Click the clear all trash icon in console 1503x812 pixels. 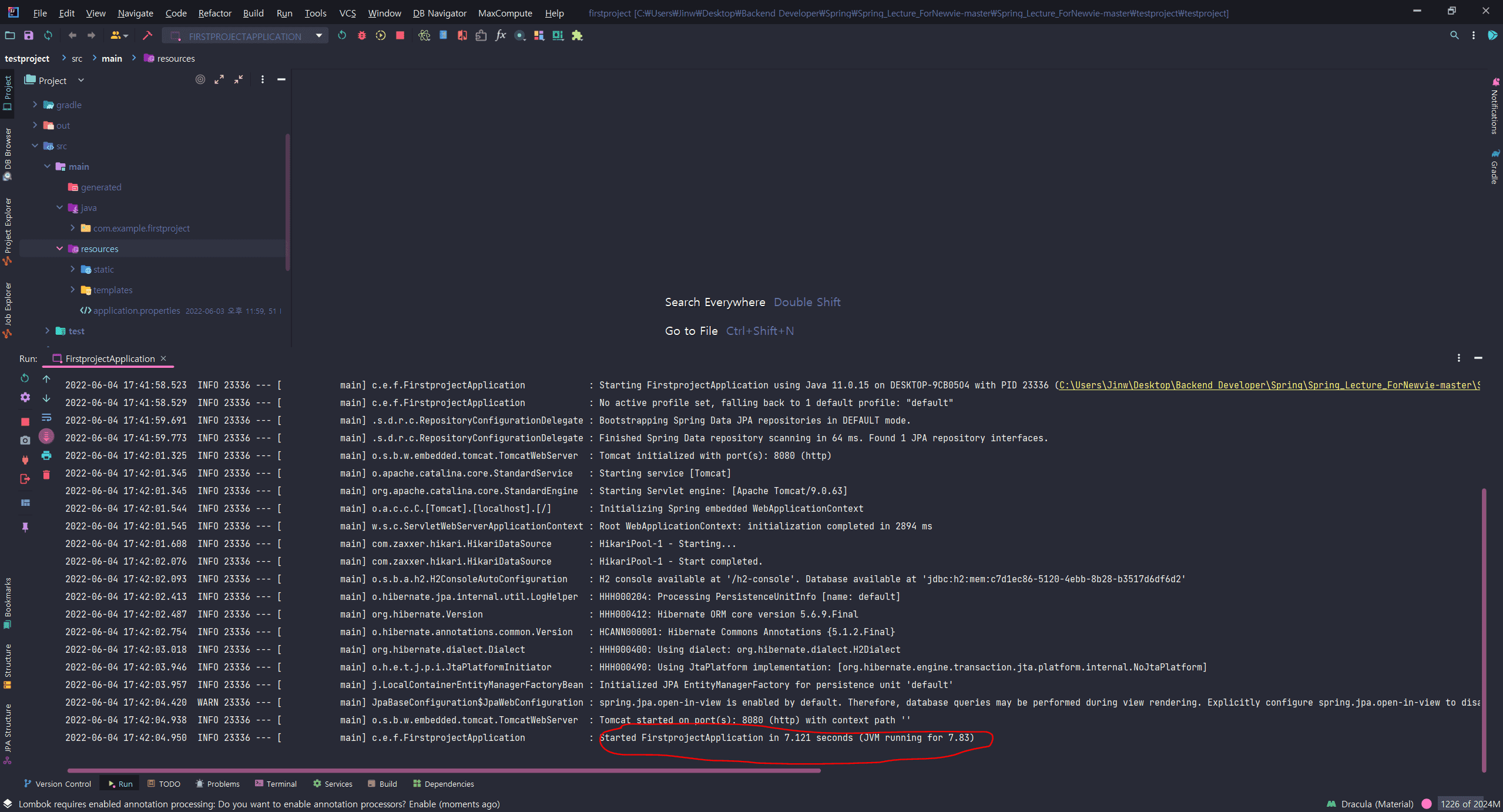tap(46, 475)
